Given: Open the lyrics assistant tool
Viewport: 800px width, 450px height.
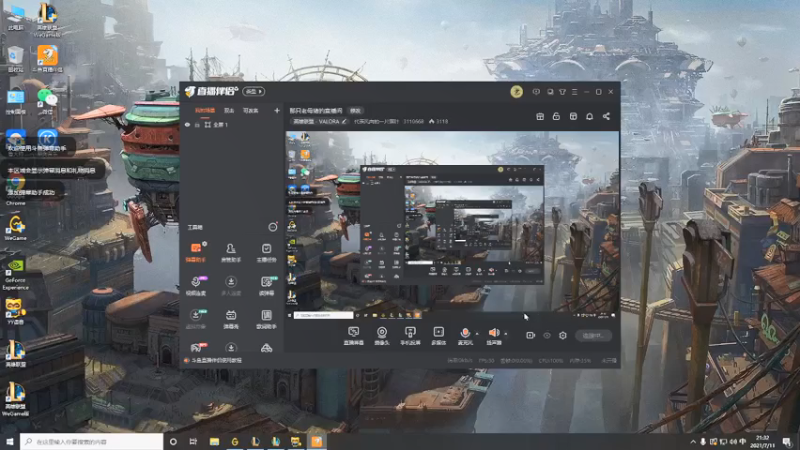Looking at the screenshot, I should point(266,319).
